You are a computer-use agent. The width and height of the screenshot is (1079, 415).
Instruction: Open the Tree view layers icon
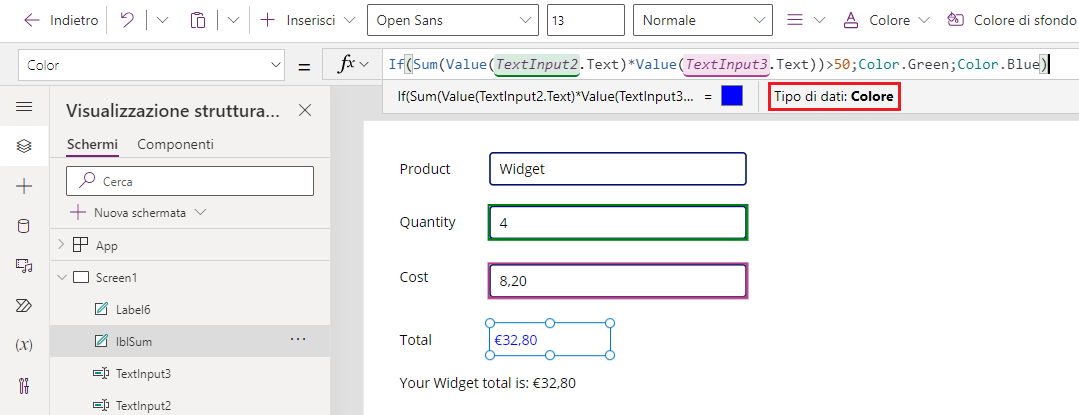coord(24,146)
